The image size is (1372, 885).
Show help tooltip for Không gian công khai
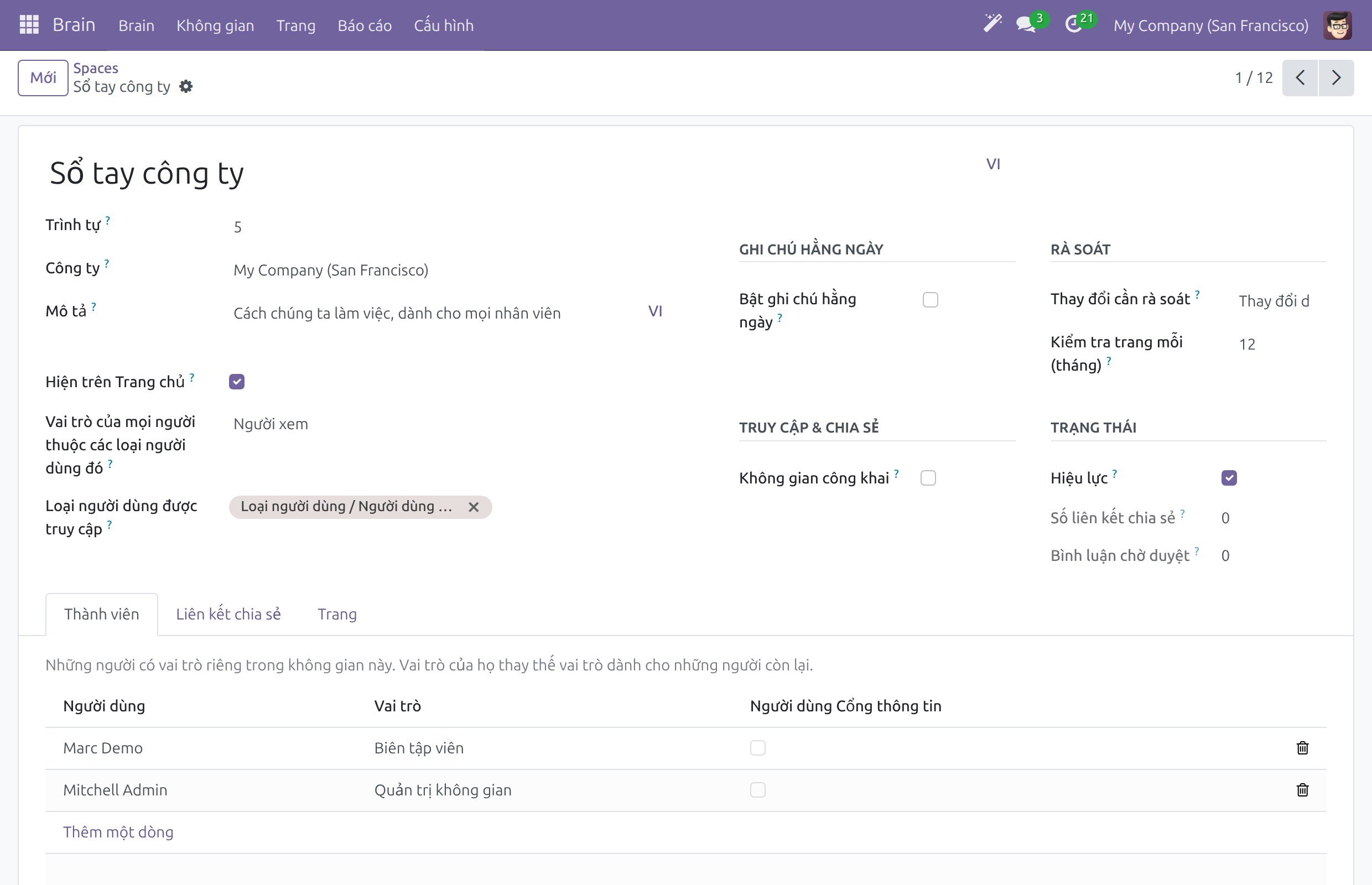896,473
